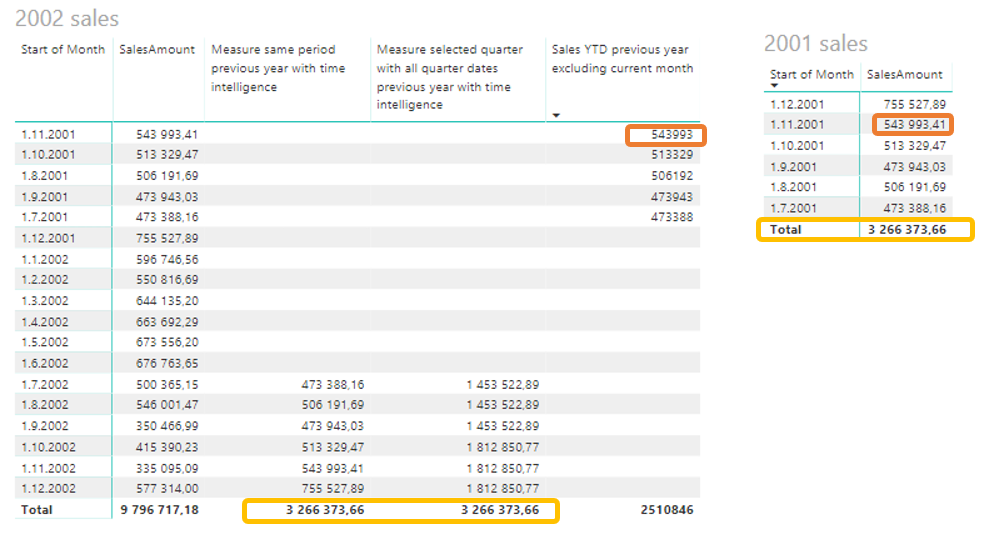984x539 pixels.
Task: Click the SalesAmount 500 365,15 cell
Action: (x=167, y=384)
